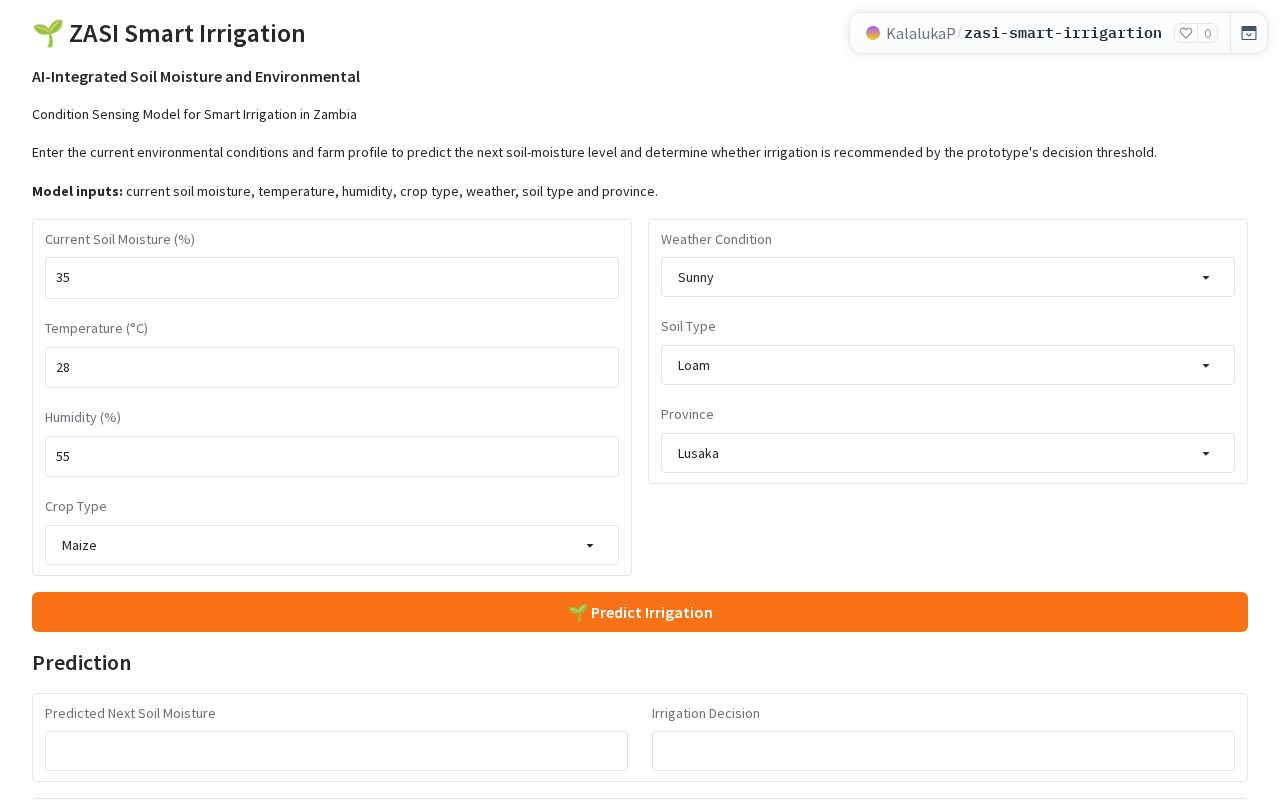Viewport: 1280px width, 800px height.
Task: Click the Predicted Next Soil Moisture output box
Action: tap(336, 751)
